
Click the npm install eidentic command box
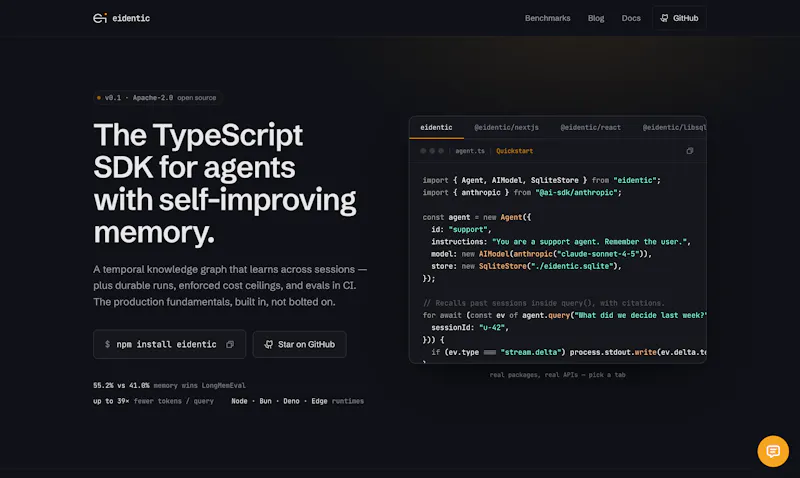tap(169, 344)
